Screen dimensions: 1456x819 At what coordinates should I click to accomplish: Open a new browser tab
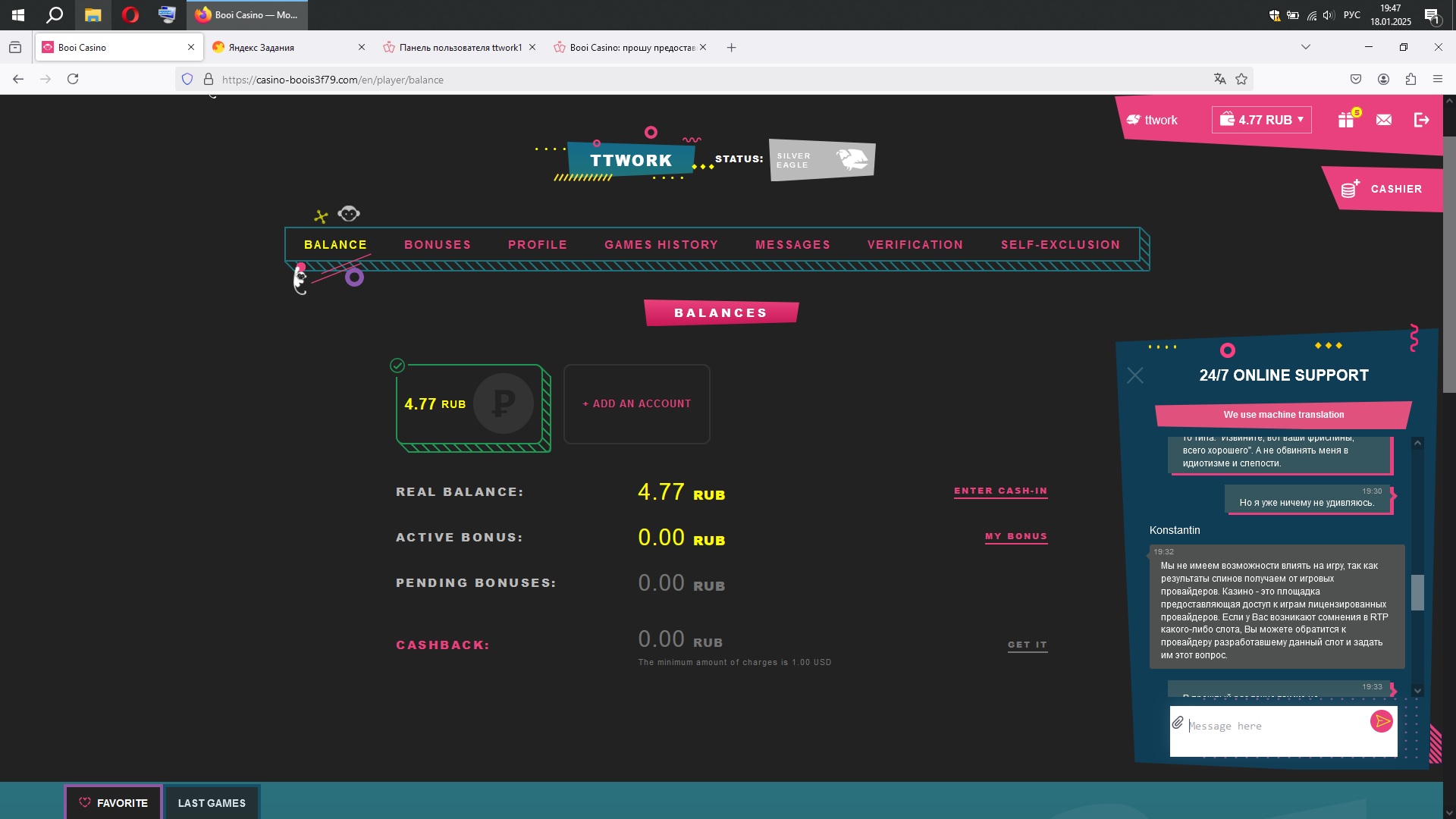[731, 47]
